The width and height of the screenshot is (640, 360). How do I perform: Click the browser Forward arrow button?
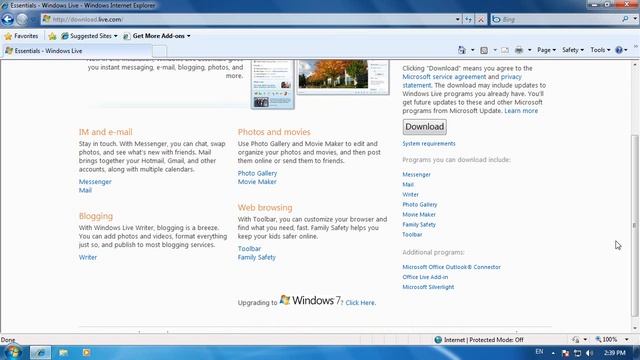22,19
